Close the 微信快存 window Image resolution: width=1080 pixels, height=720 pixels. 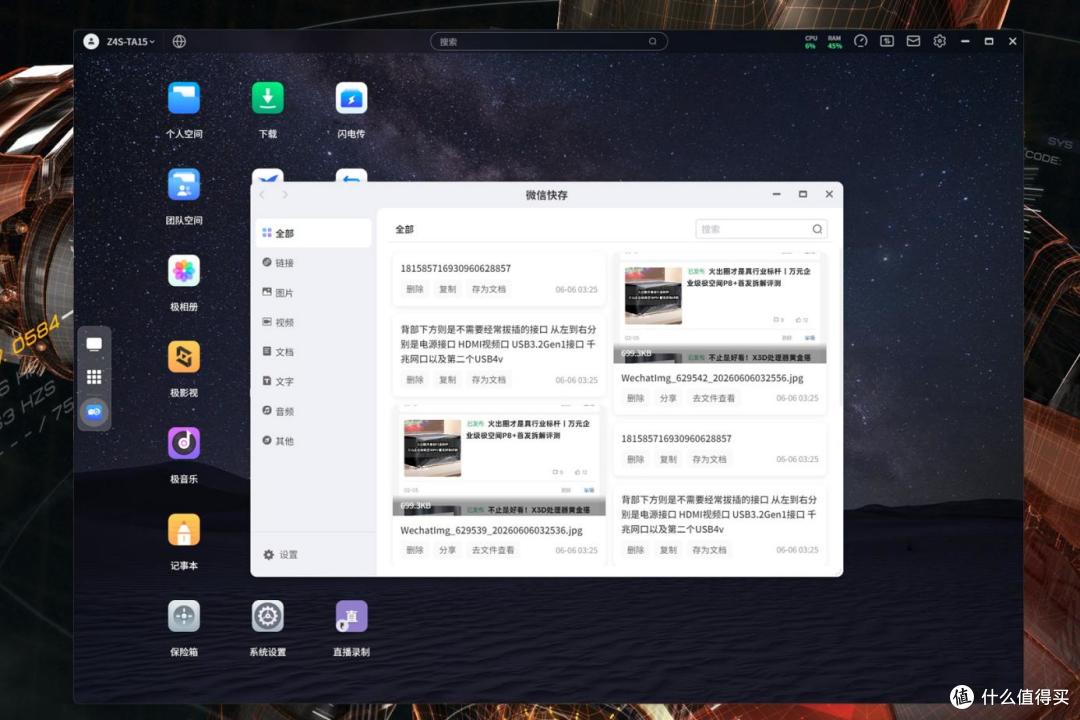pyautogui.click(x=829, y=194)
